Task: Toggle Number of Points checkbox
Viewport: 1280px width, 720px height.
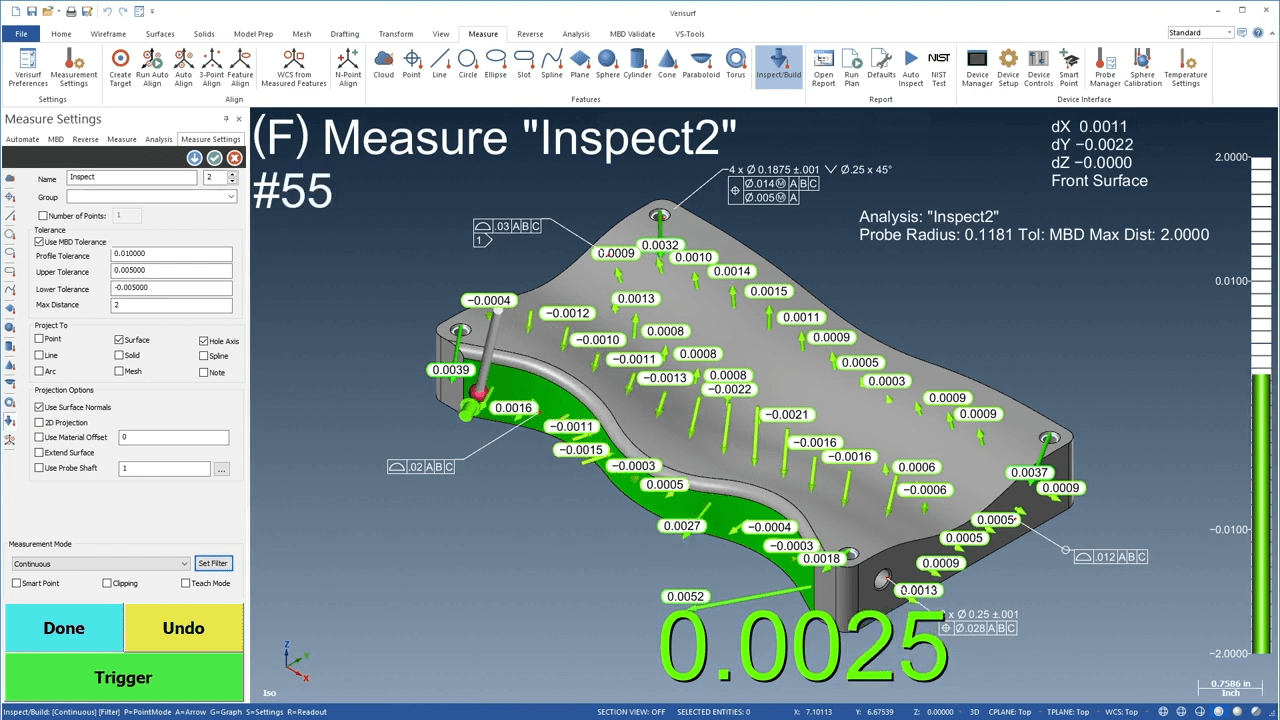Action: [x=43, y=216]
